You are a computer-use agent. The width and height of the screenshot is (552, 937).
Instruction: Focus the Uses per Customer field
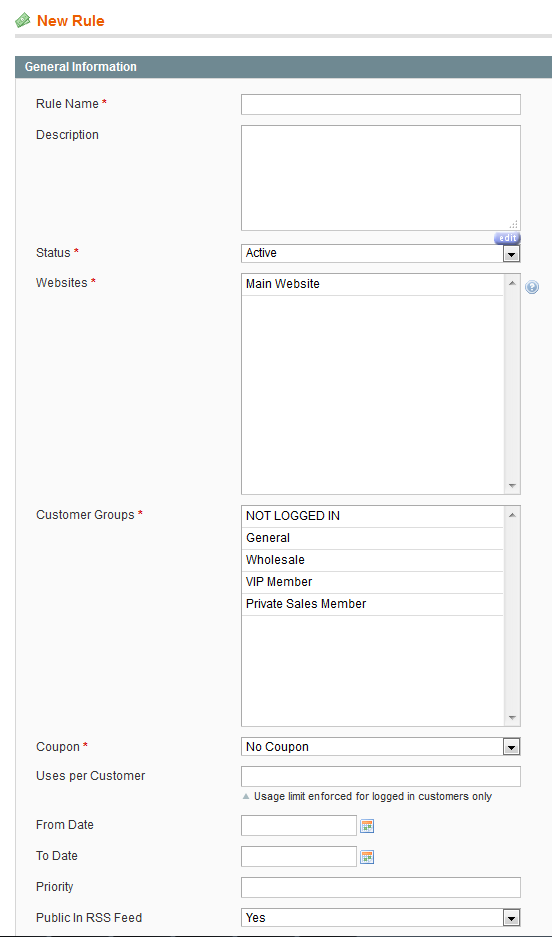tap(381, 776)
